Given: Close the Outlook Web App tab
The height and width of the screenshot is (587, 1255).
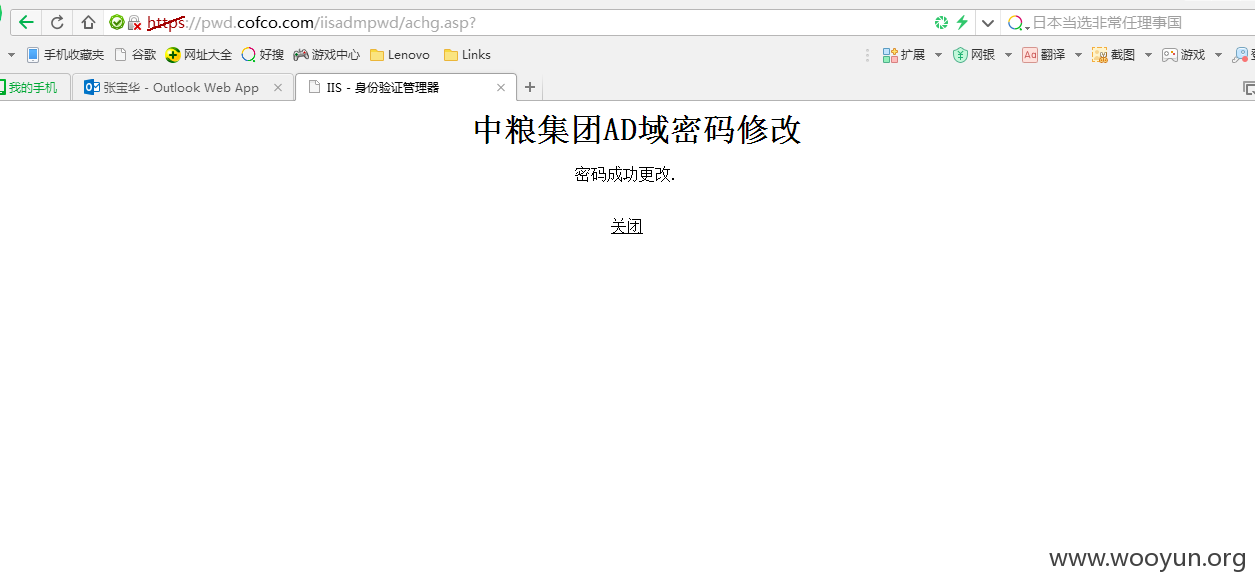Looking at the screenshot, I should pos(278,87).
